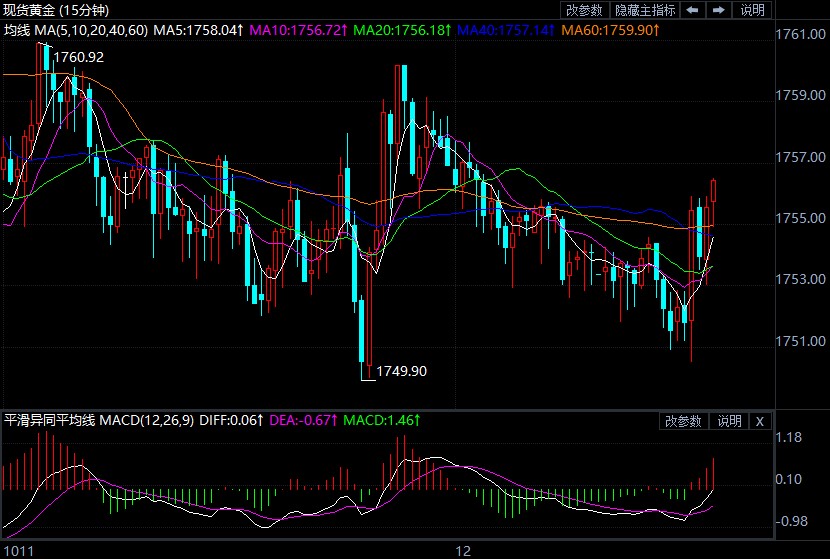Viewport: 830px width, 559px height.
Task: Open the 说明 button in top bar
Action: [752, 10]
